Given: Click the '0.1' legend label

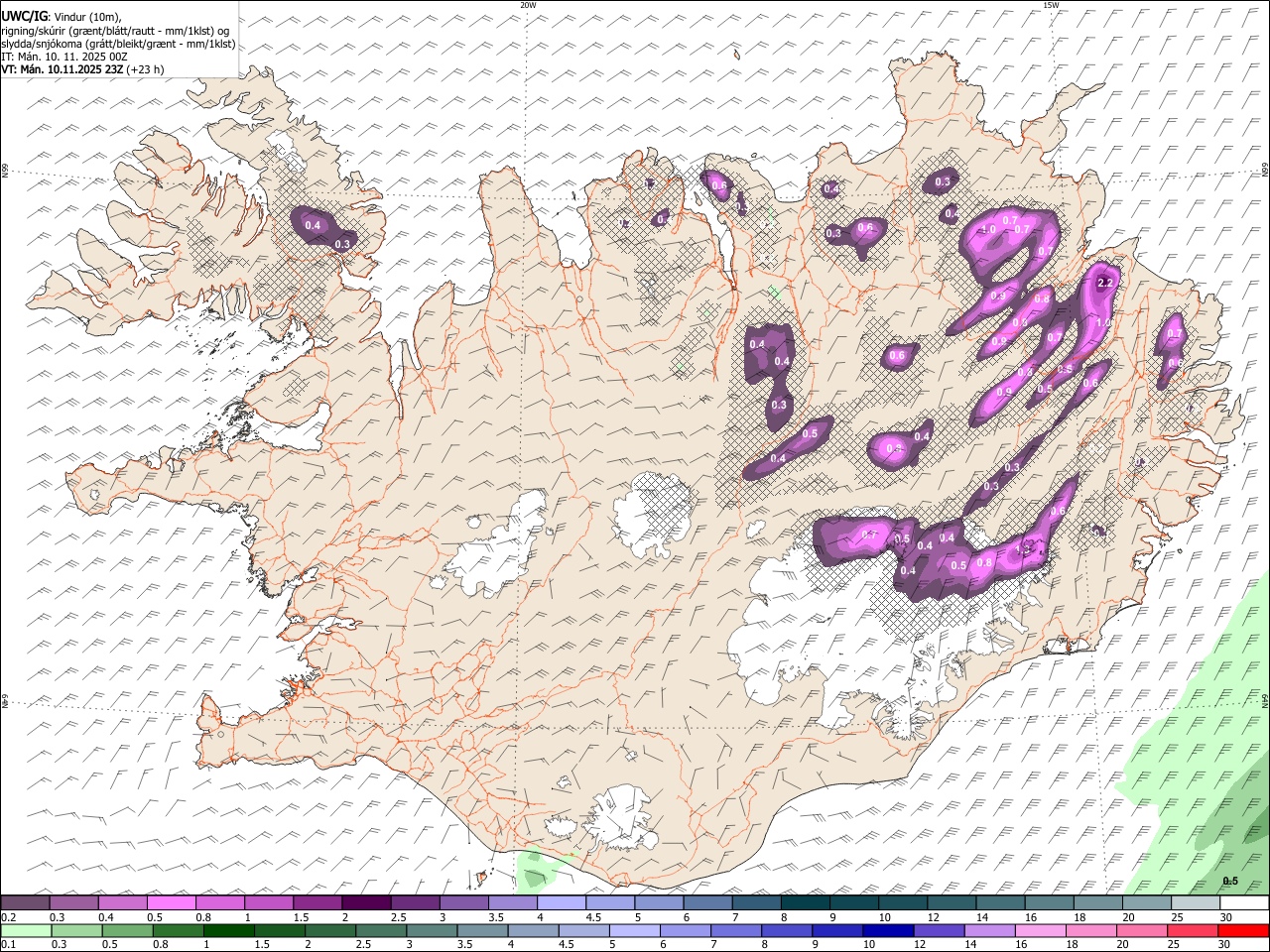Looking at the screenshot, I should 8,944.
